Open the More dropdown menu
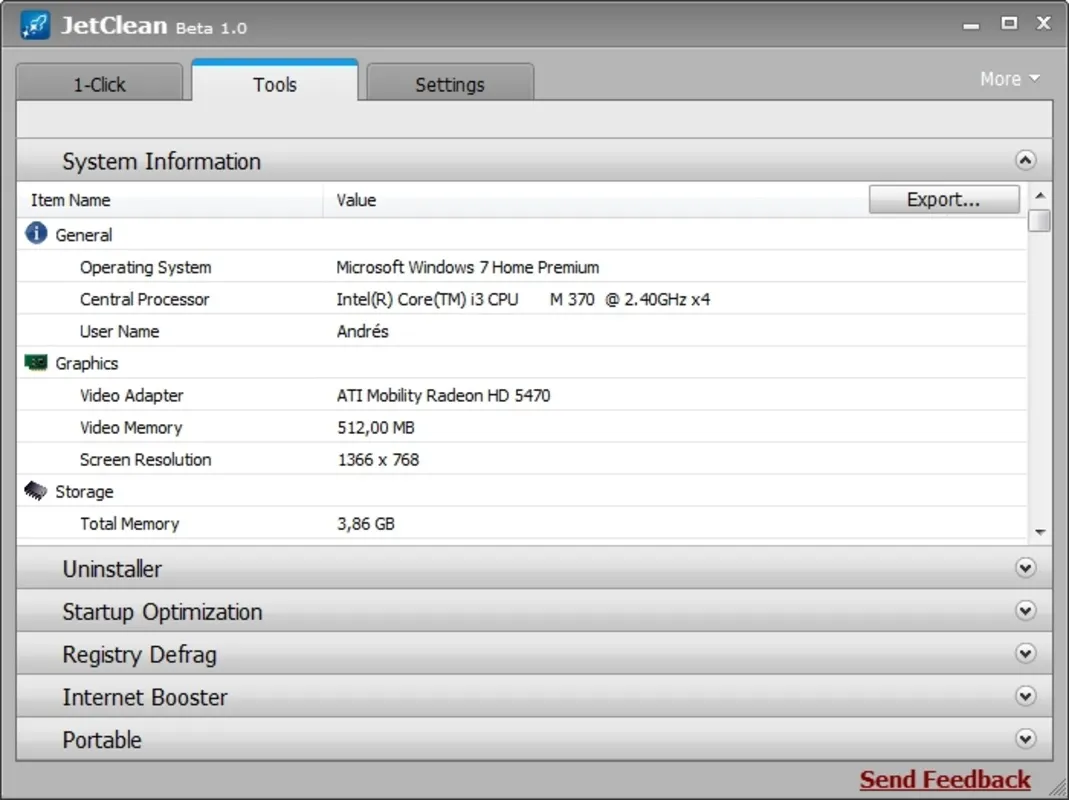This screenshot has height=800, width=1069. point(1010,79)
